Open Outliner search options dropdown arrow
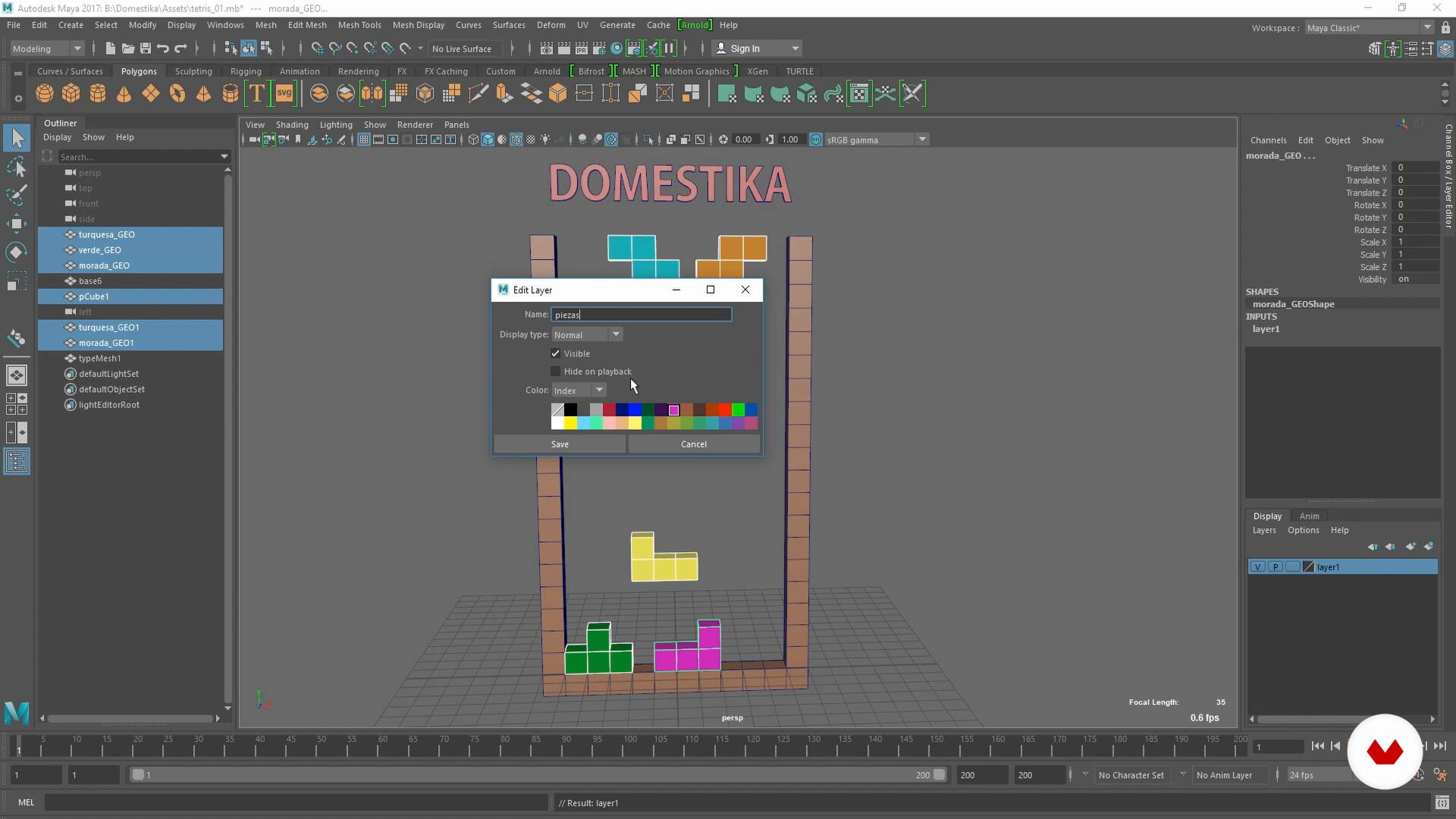The image size is (1456, 819). pyautogui.click(x=224, y=156)
